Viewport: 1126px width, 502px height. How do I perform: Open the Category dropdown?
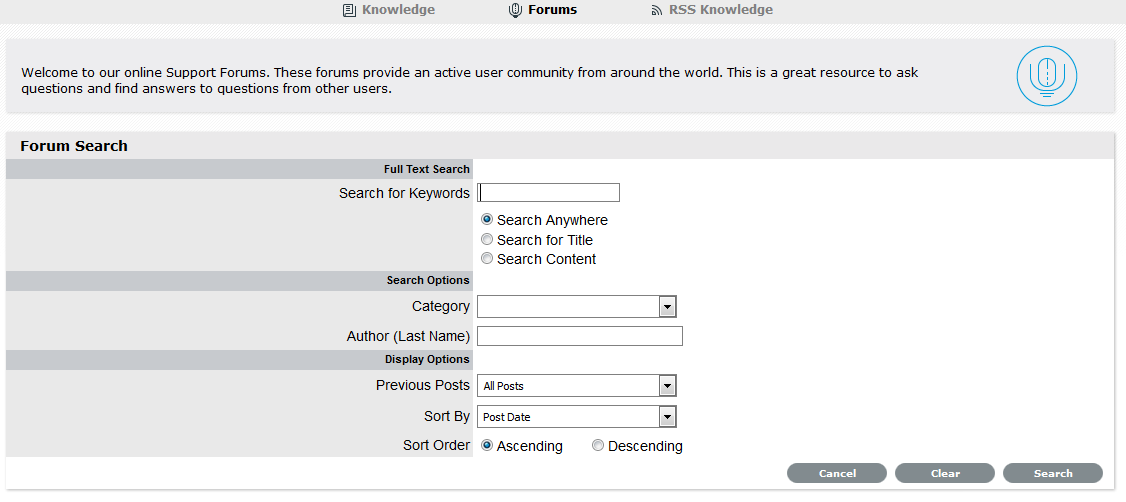pos(577,307)
